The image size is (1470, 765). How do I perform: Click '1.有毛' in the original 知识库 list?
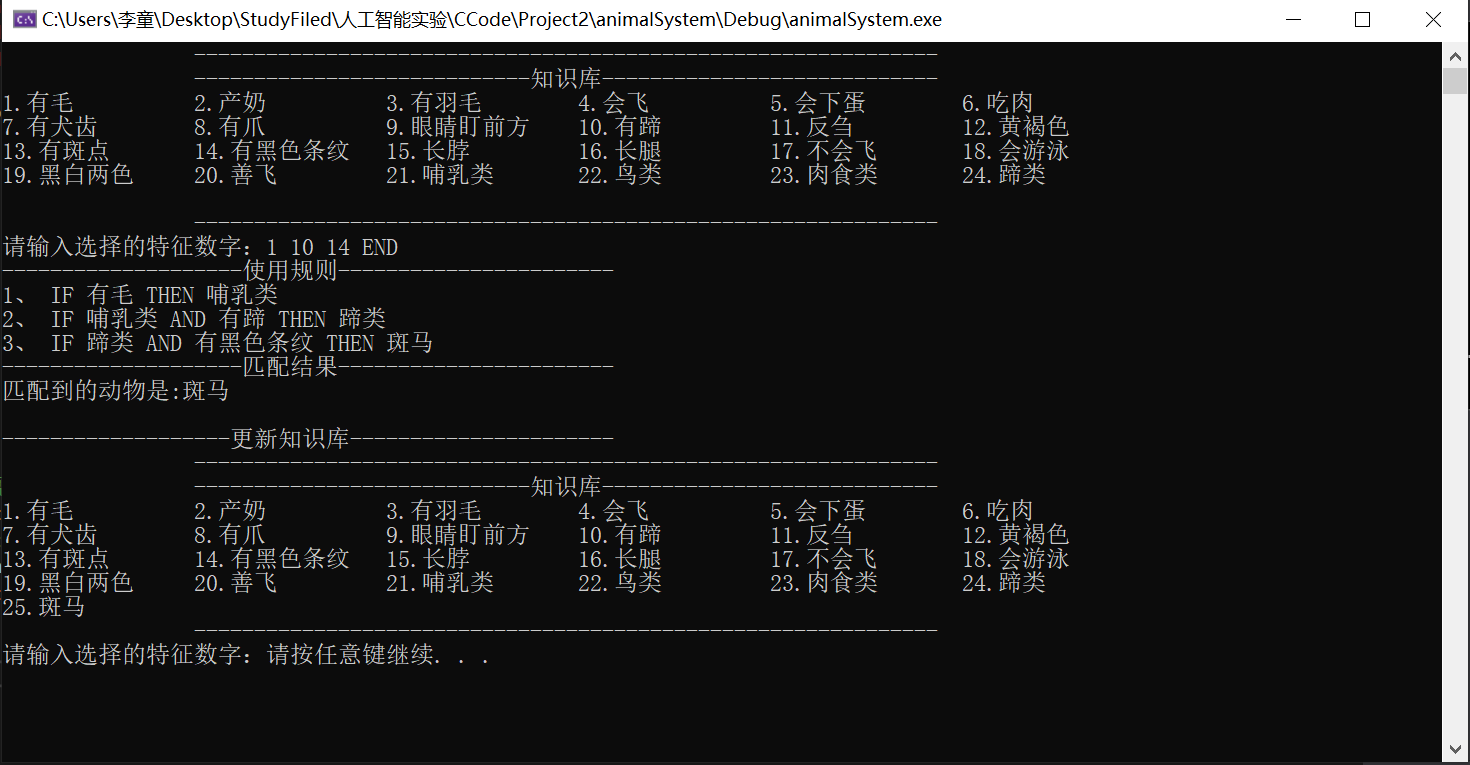click(38, 103)
